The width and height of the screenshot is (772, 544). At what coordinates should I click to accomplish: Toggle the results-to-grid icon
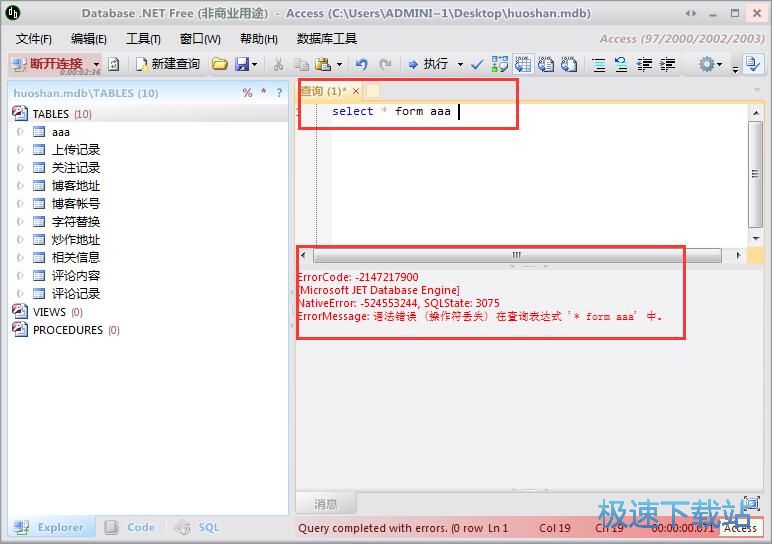522,64
